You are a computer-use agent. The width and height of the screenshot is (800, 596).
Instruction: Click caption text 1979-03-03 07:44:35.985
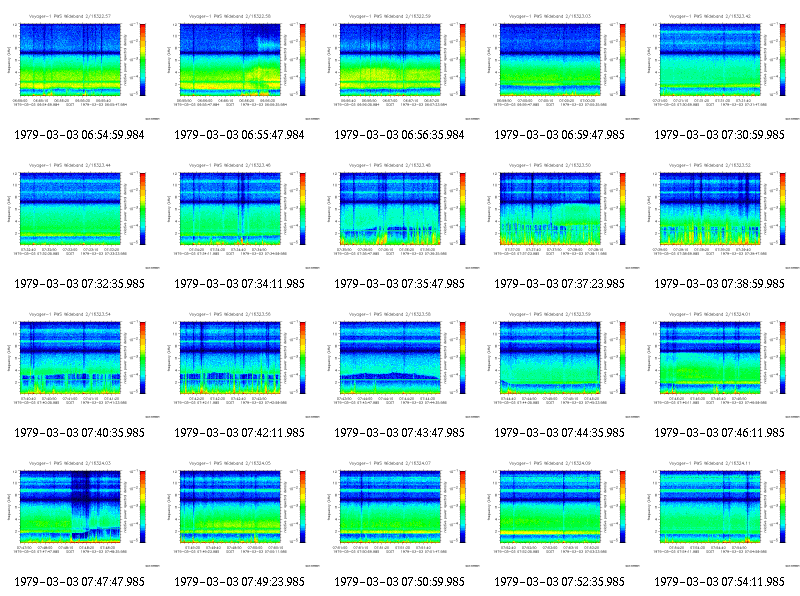[x=559, y=433]
